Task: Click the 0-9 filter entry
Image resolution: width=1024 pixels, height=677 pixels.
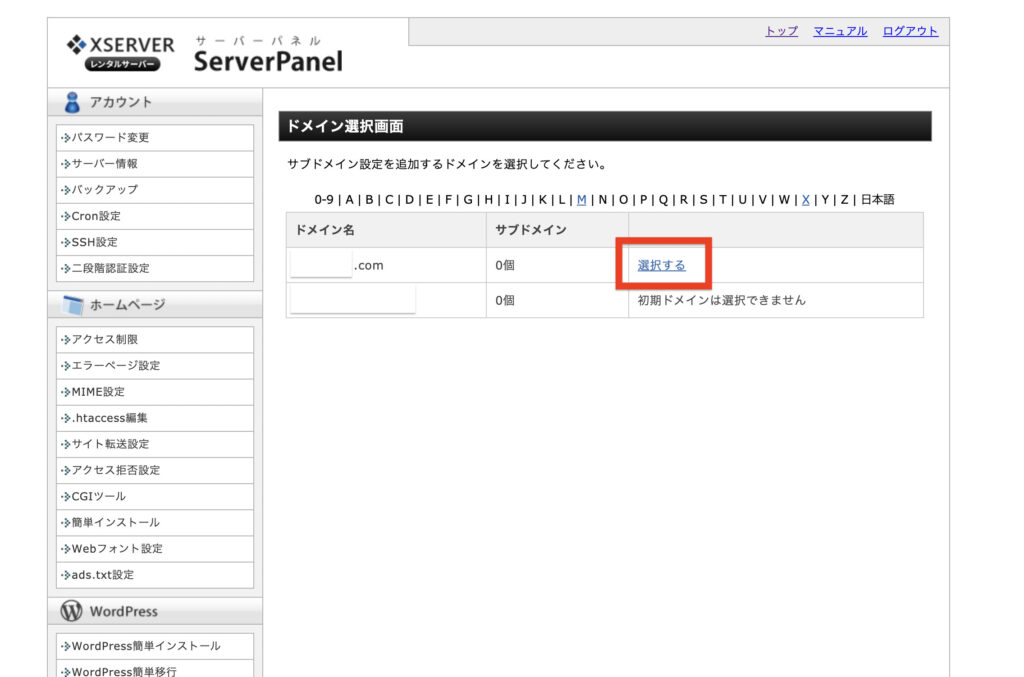Action: click(x=324, y=200)
